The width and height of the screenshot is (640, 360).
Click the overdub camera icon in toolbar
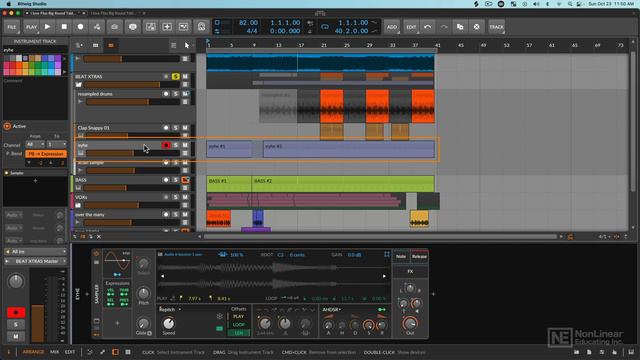click(x=115, y=27)
